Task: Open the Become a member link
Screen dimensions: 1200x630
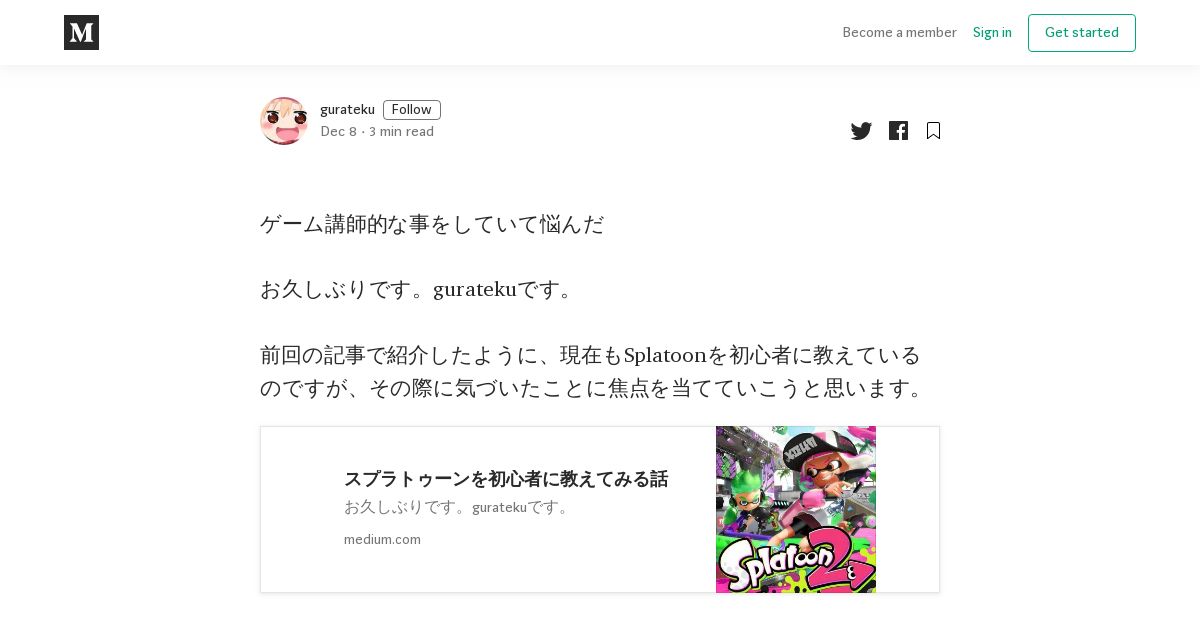Action: [x=900, y=32]
